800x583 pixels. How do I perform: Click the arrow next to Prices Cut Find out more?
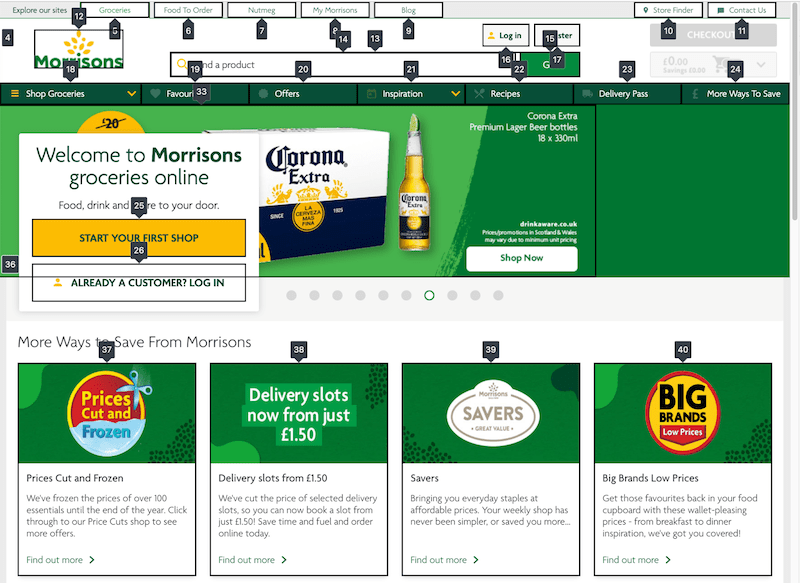coord(92,560)
